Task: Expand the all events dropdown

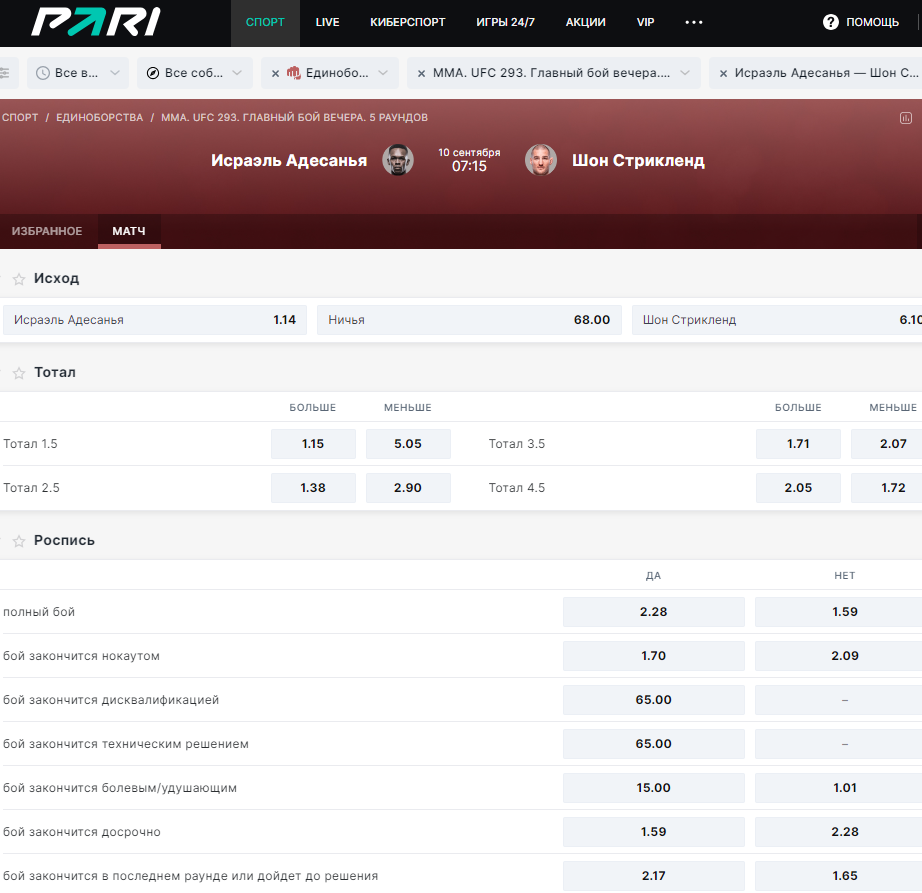Action: tap(237, 73)
